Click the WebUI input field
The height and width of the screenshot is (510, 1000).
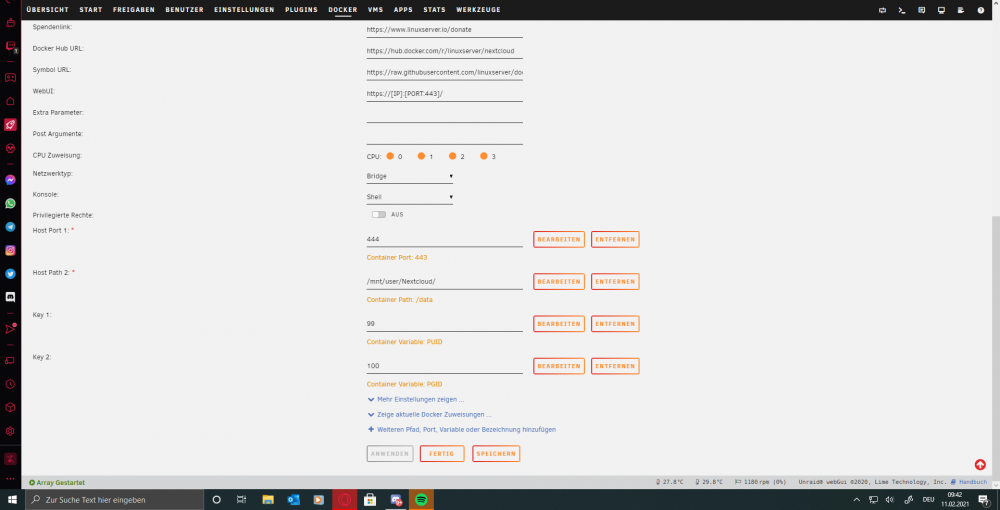pyautogui.click(x=445, y=94)
